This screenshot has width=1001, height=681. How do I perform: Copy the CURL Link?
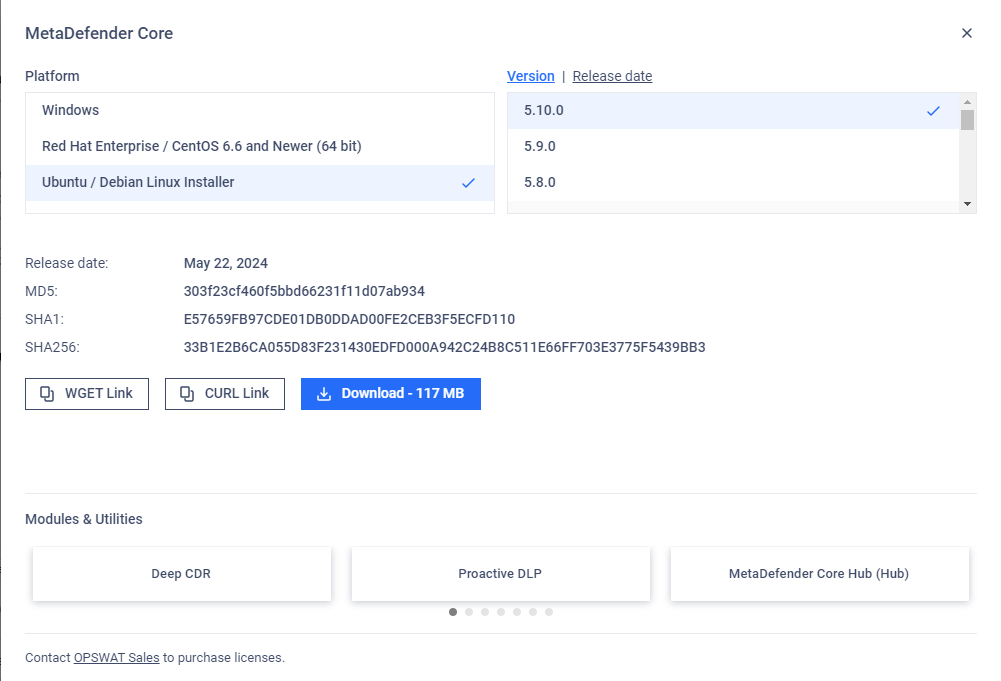[x=225, y=394]
